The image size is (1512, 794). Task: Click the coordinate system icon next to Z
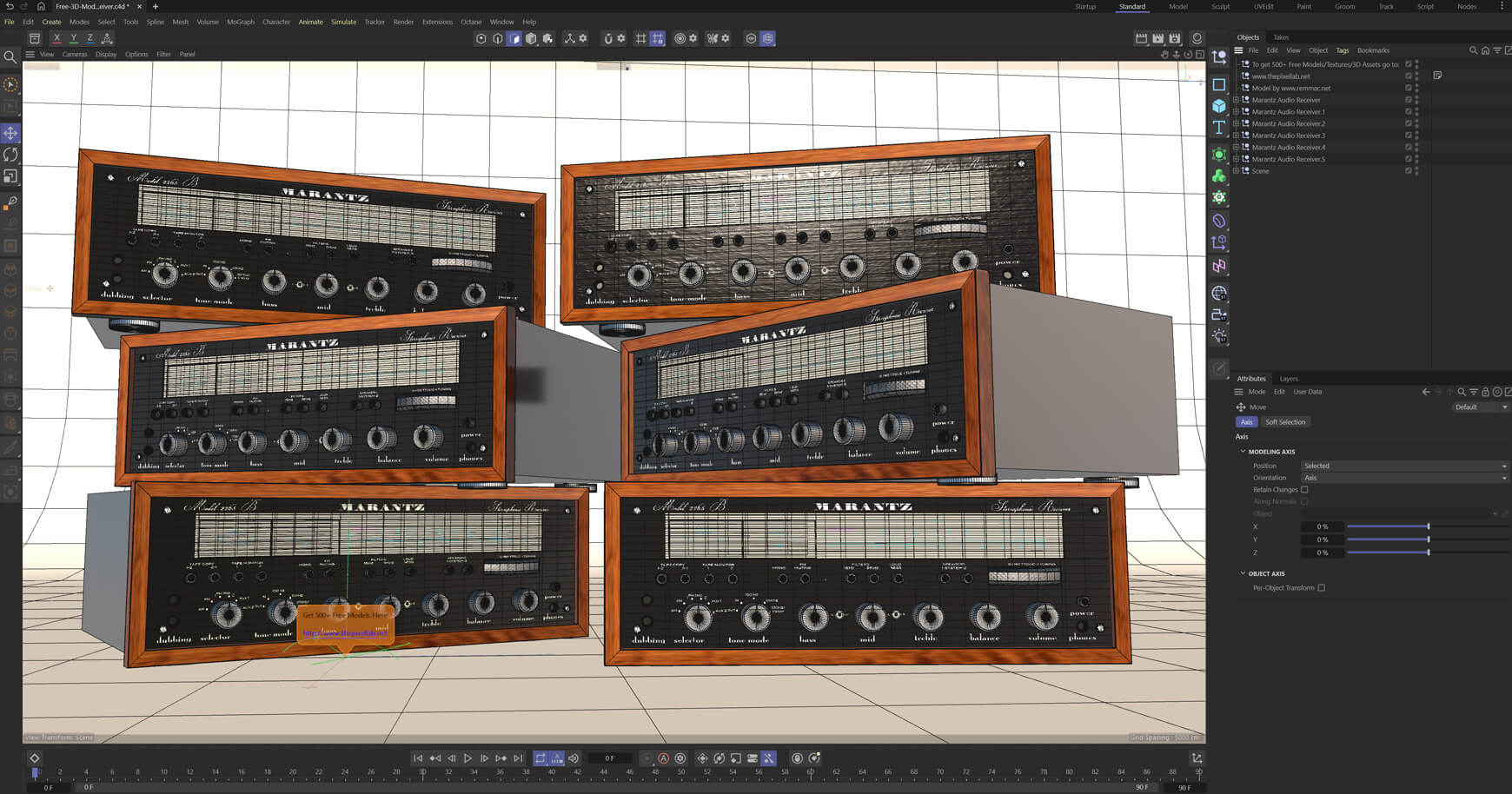pos(107,38)
